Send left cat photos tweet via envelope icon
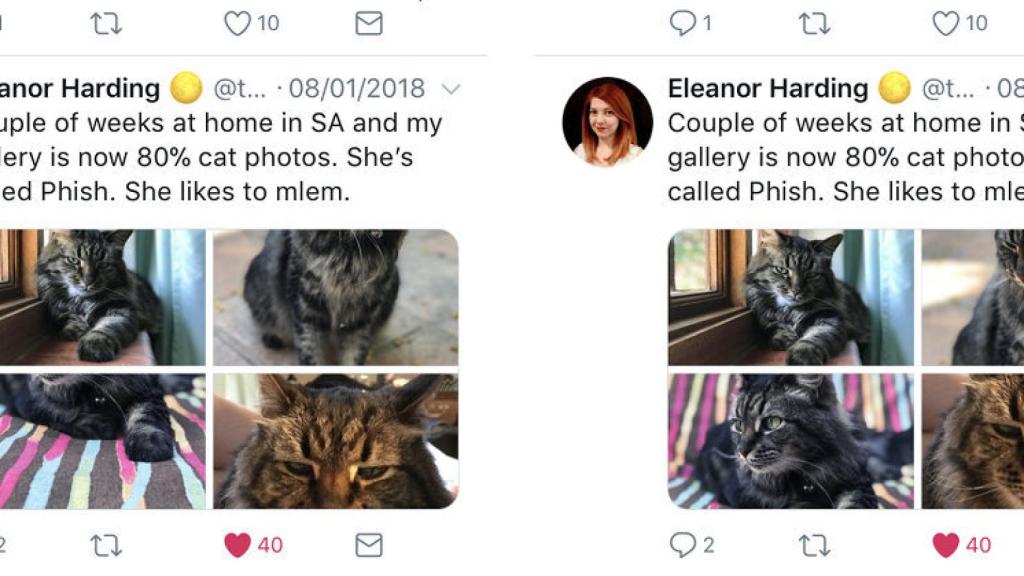 click(x=369, y=545)
